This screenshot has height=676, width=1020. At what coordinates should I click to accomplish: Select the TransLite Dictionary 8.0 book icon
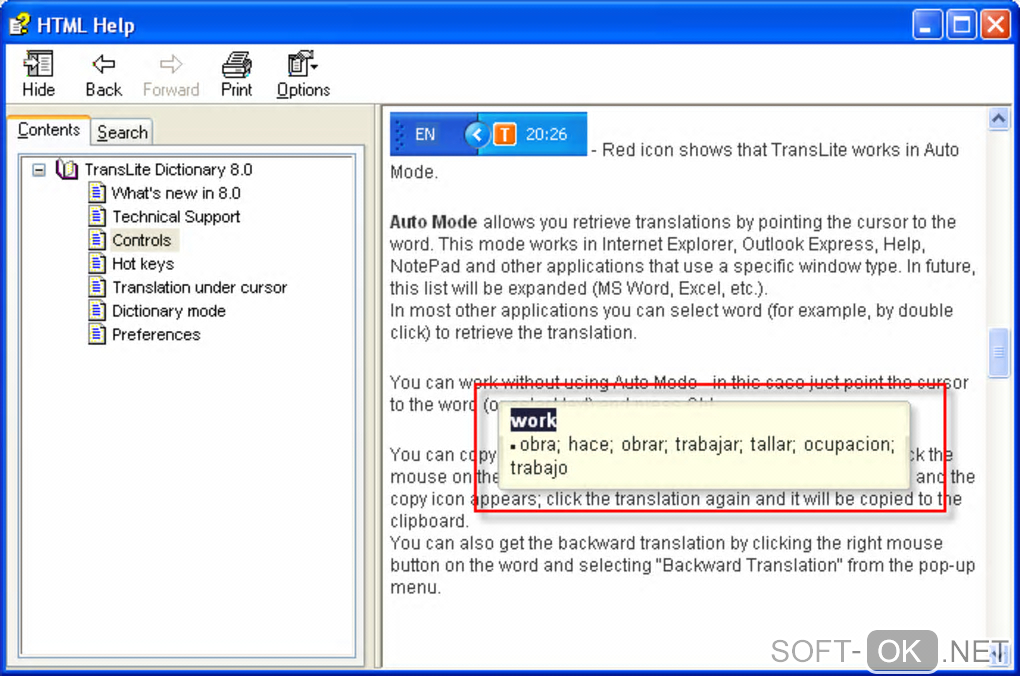(x=66, y=169)
